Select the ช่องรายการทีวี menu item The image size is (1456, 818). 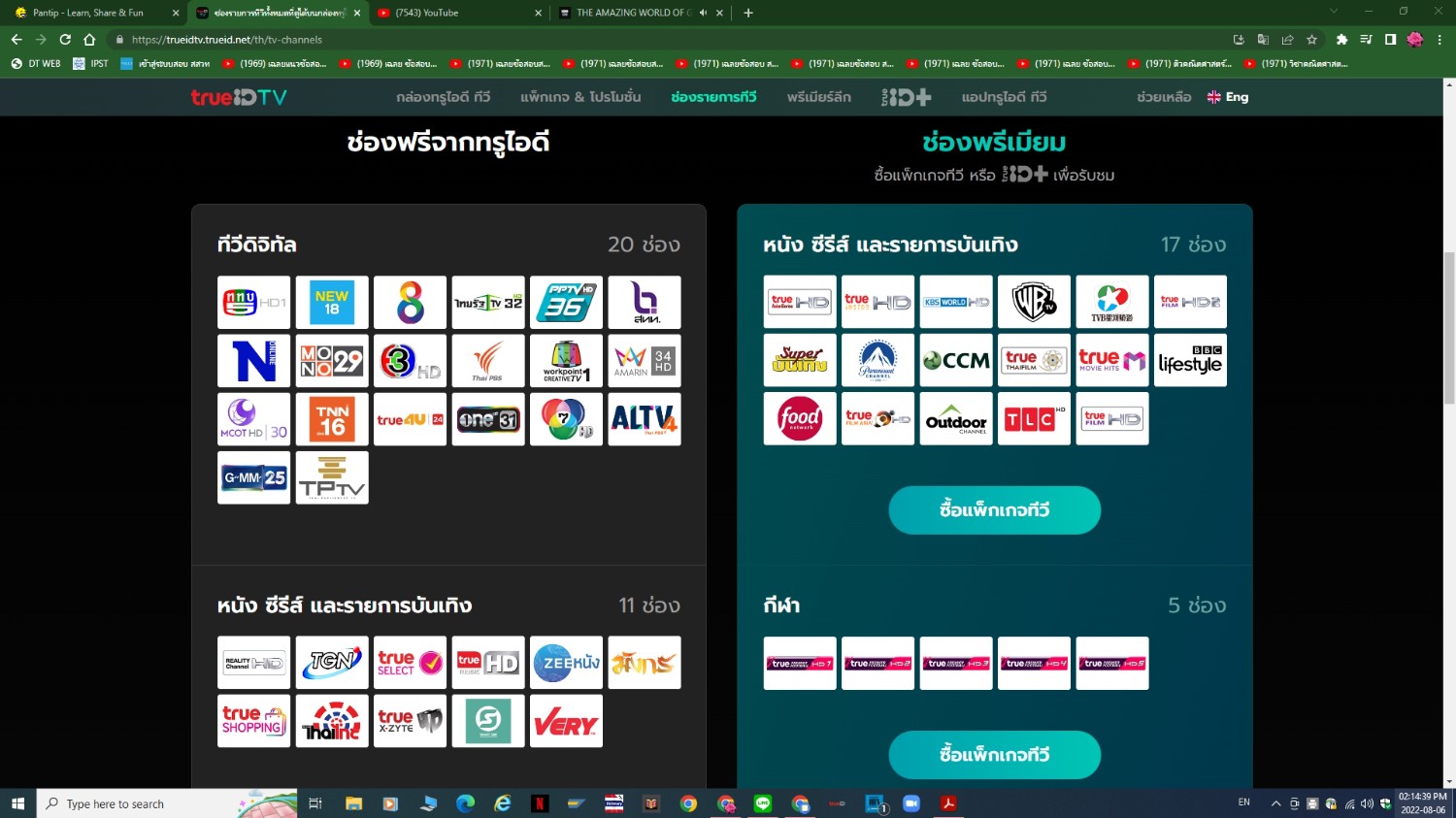click(x=713, y=97)
